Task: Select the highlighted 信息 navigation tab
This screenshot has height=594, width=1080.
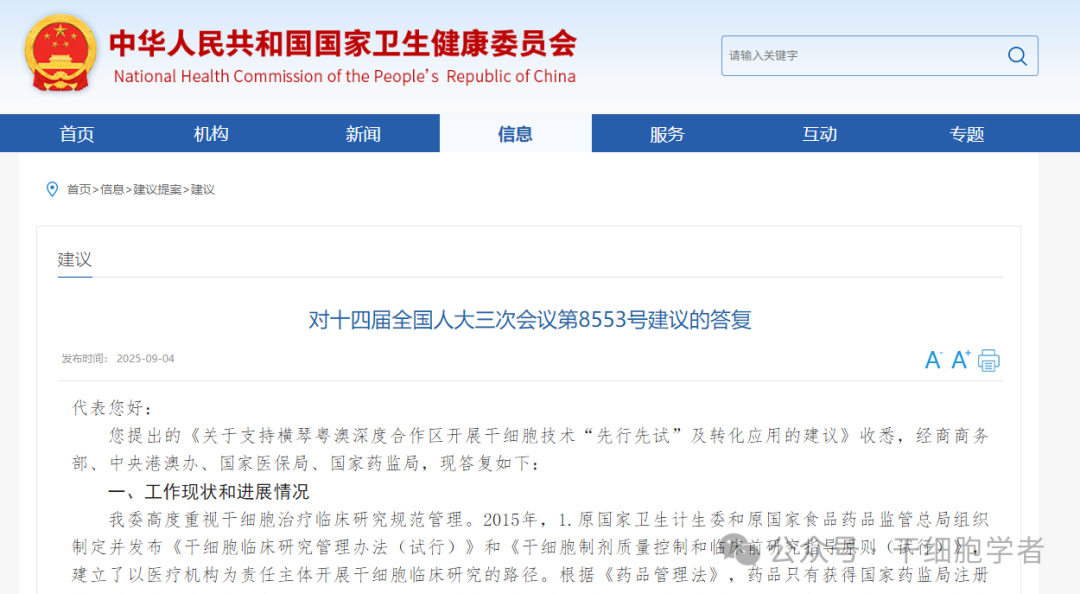Action: pos(515,134)
